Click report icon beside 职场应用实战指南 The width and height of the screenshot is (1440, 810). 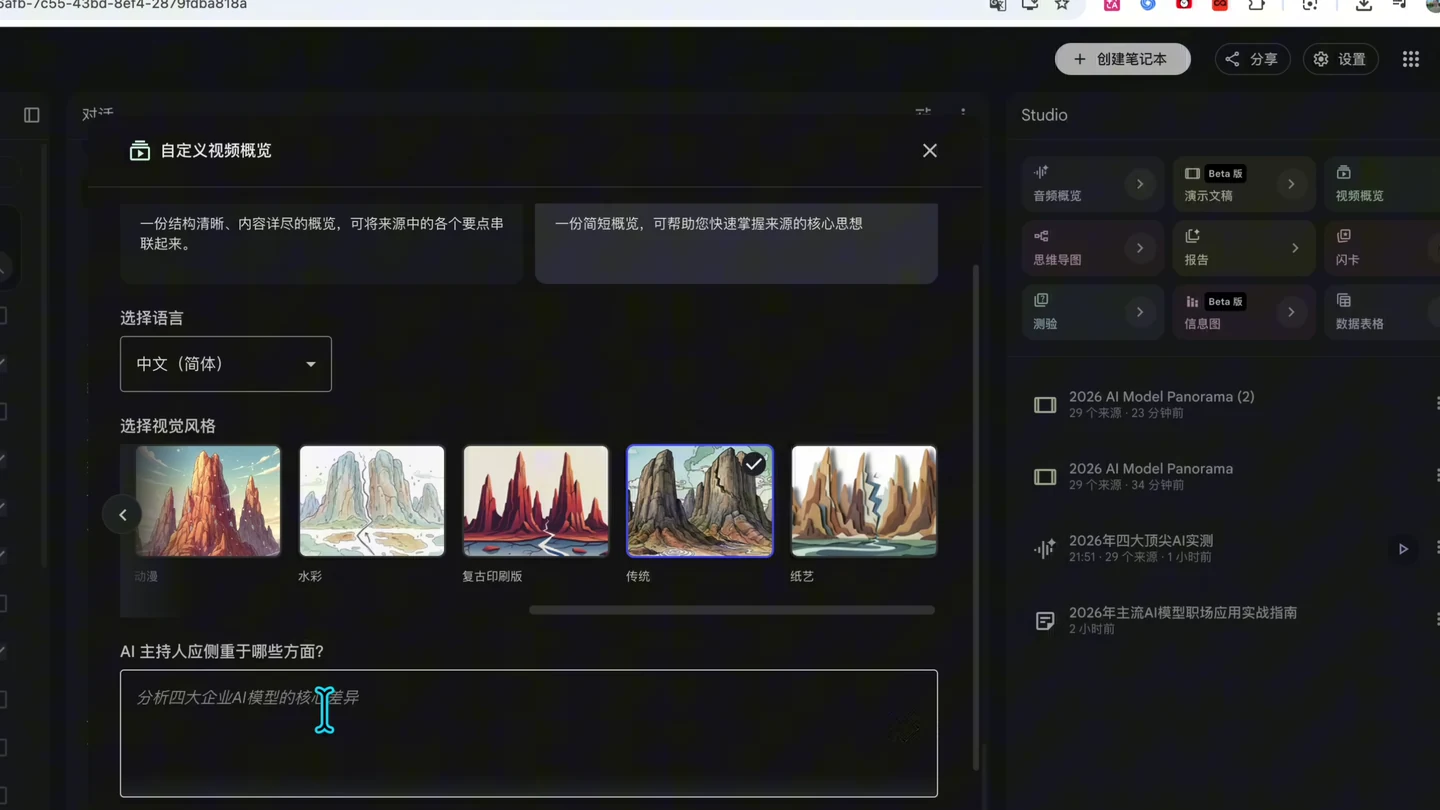(x=1045, y=621)
